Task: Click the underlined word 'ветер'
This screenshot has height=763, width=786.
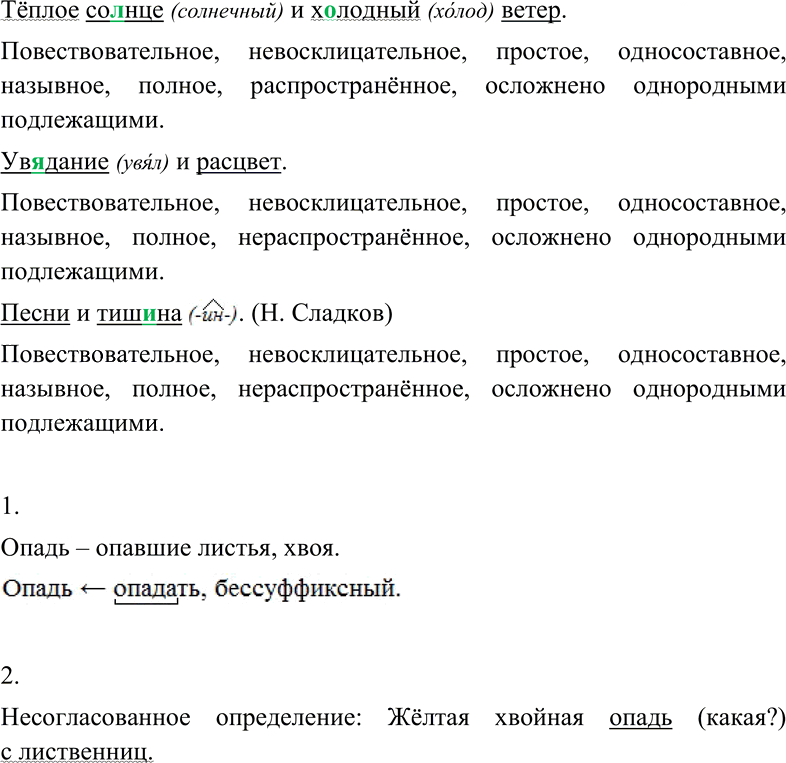Action: (531, 11)
